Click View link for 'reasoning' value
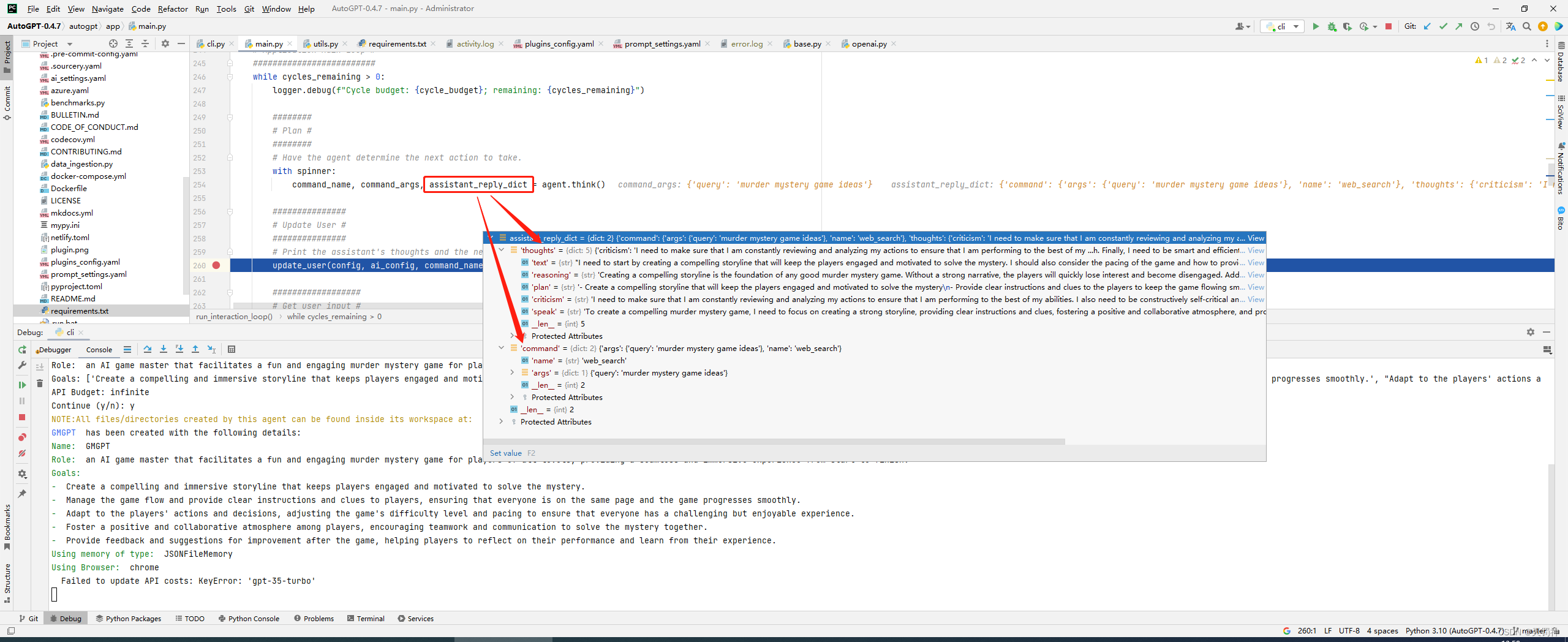Viewport: 1568px width, 642px height. click(1256, 274)
